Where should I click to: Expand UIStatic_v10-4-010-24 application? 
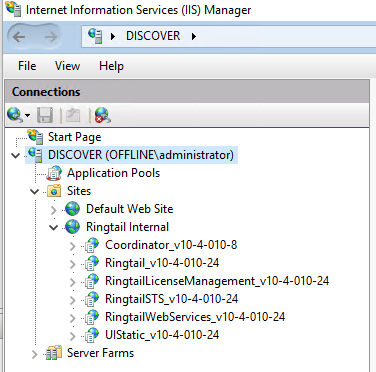[73, 336]
